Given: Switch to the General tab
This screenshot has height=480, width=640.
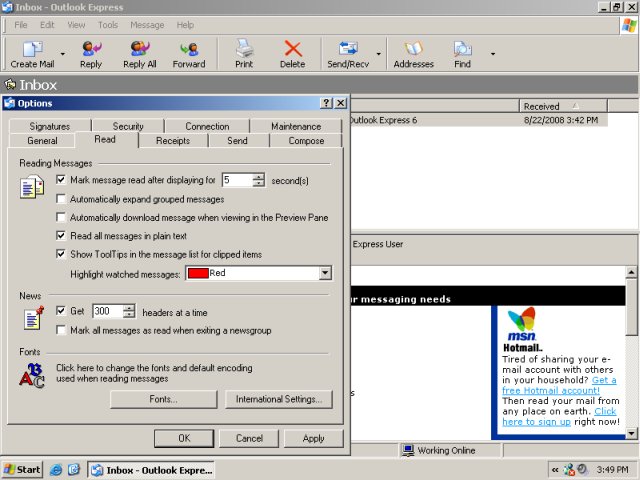Looking at the screenshot, I should pos(42,140).
